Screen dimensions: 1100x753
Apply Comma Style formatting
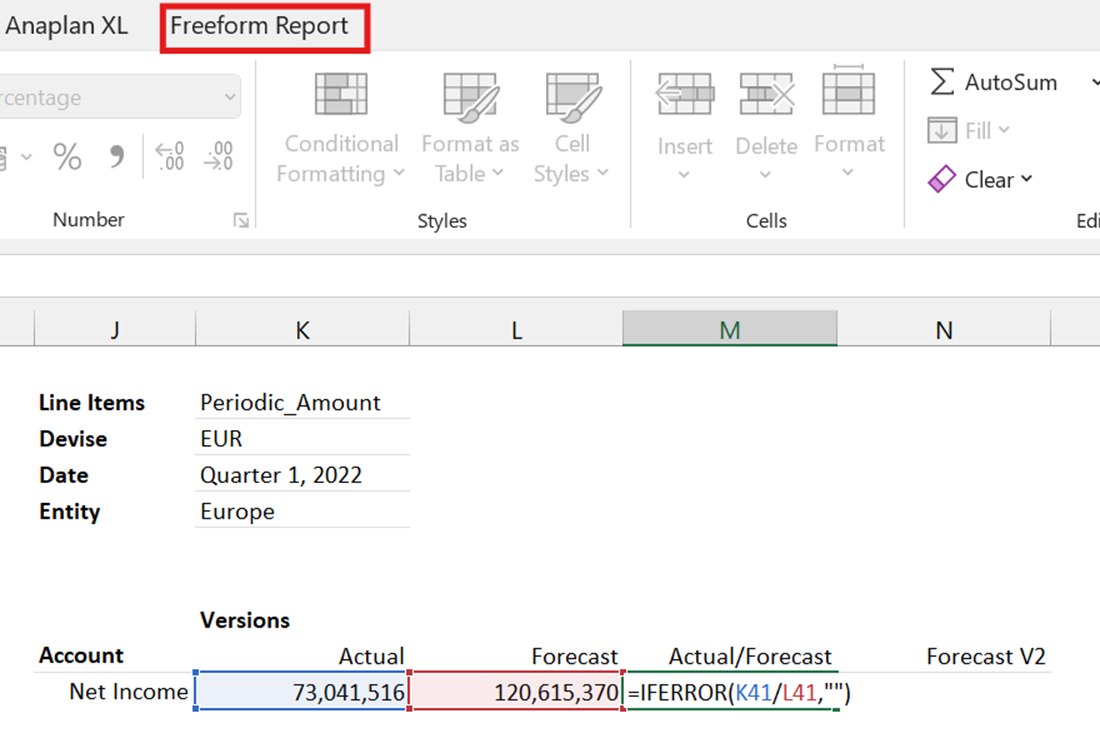(x=116, y=156)
